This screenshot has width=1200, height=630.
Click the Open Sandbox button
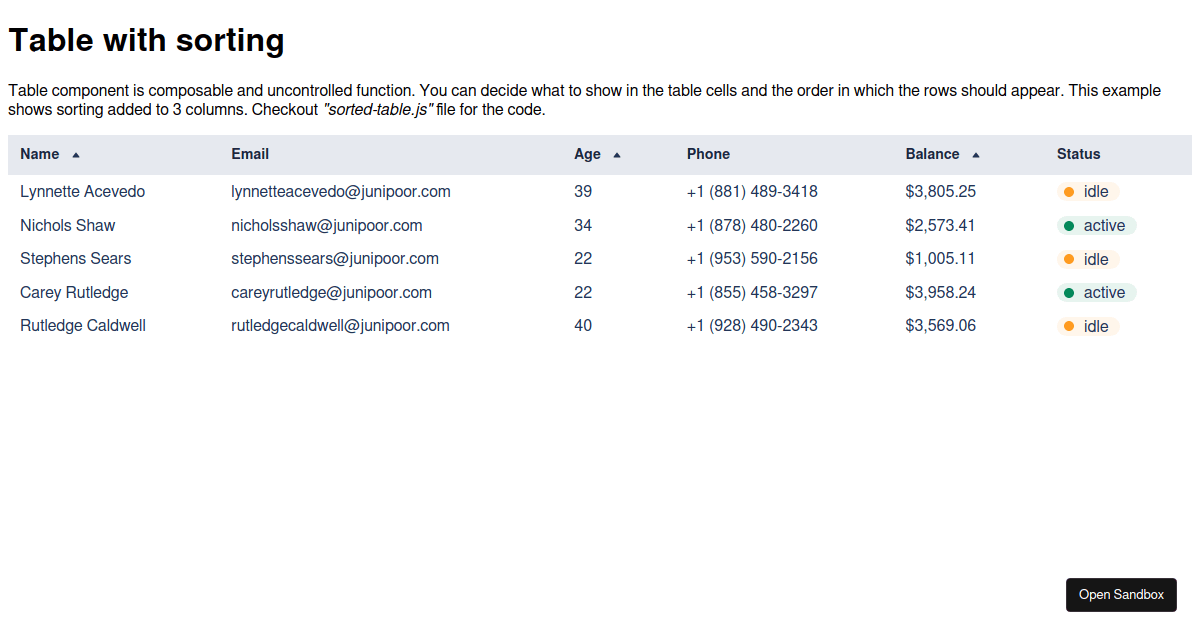point(1121,594)
